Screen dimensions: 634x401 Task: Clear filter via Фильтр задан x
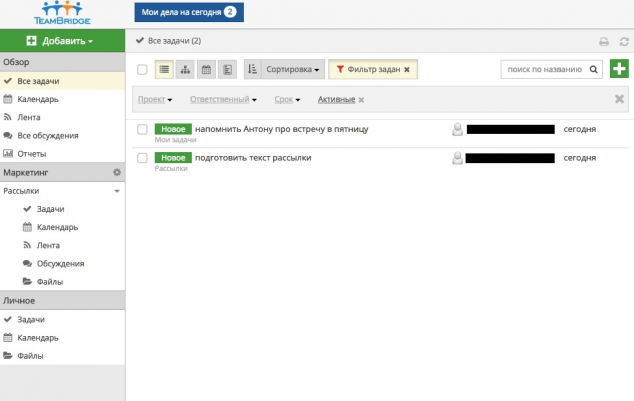click(407, 70)
